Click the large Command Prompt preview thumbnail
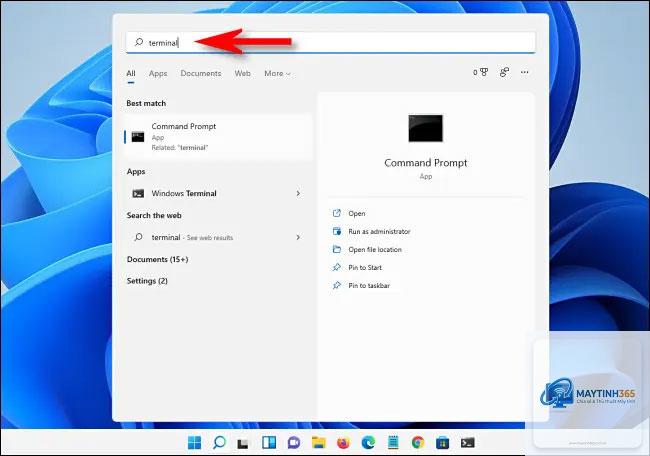The height and width of the screenshot is (456, 650). [x=425, y=129]
